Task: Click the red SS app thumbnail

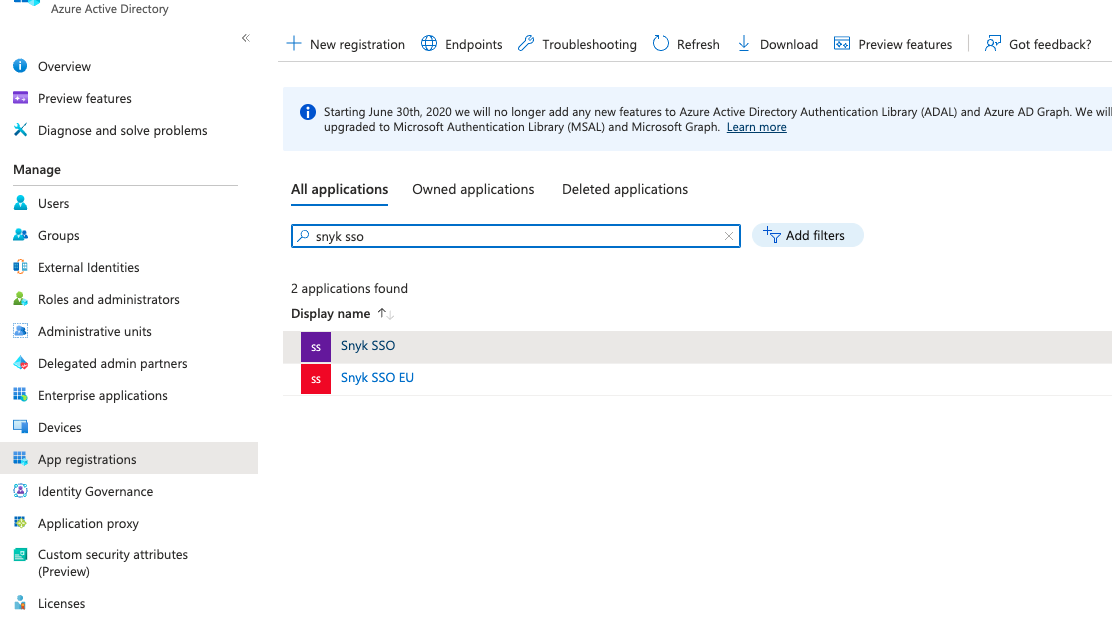Action: [x=316, y=379]
